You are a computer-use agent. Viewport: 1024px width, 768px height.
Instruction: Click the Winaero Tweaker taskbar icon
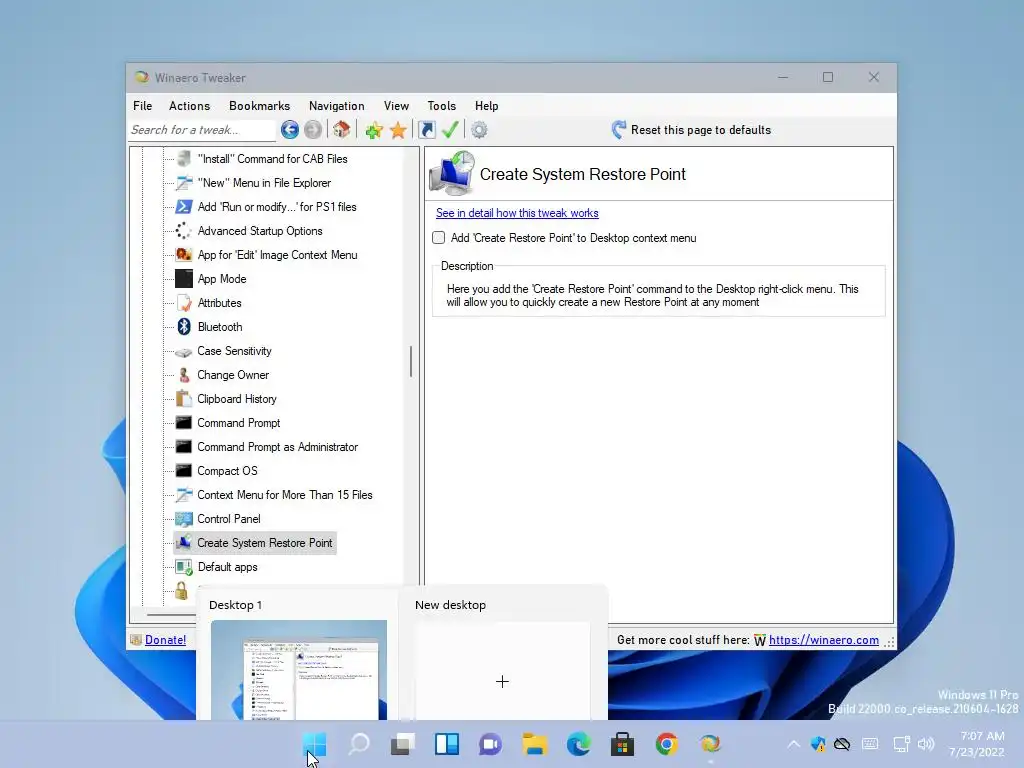[x=711, y=744]
